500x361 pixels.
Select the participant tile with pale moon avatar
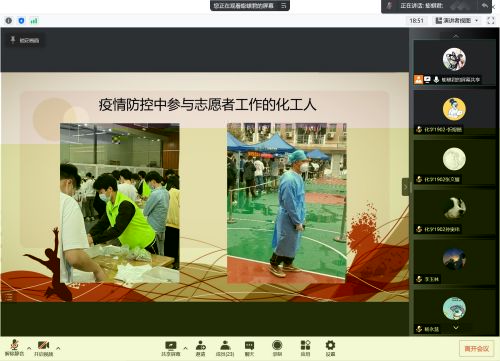click(454, 162)
